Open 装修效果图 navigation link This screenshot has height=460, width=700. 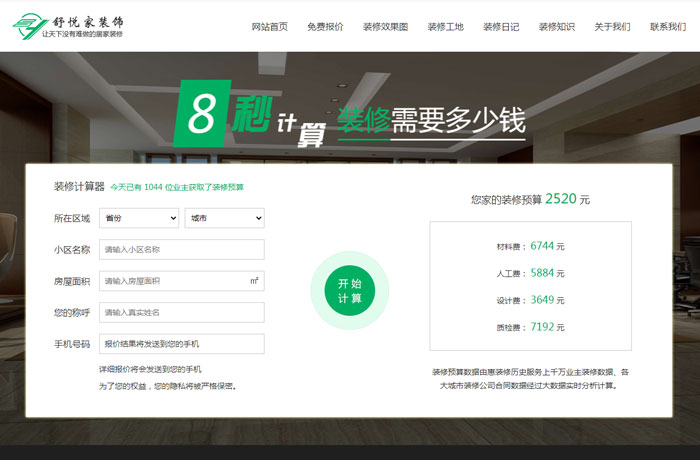385,27
